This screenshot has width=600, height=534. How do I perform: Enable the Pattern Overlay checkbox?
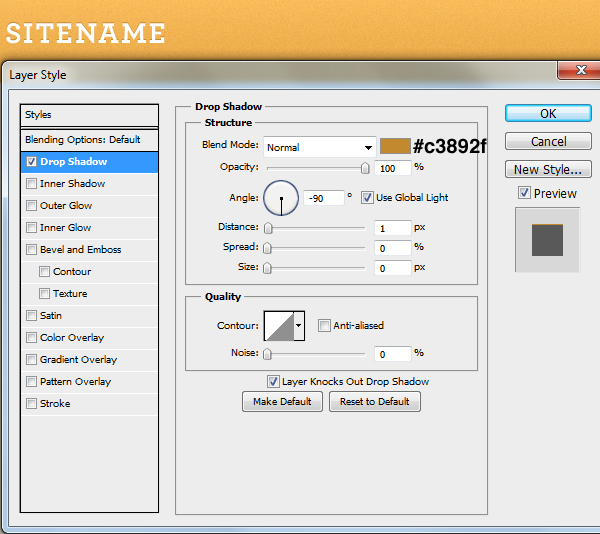coord(31,382)
